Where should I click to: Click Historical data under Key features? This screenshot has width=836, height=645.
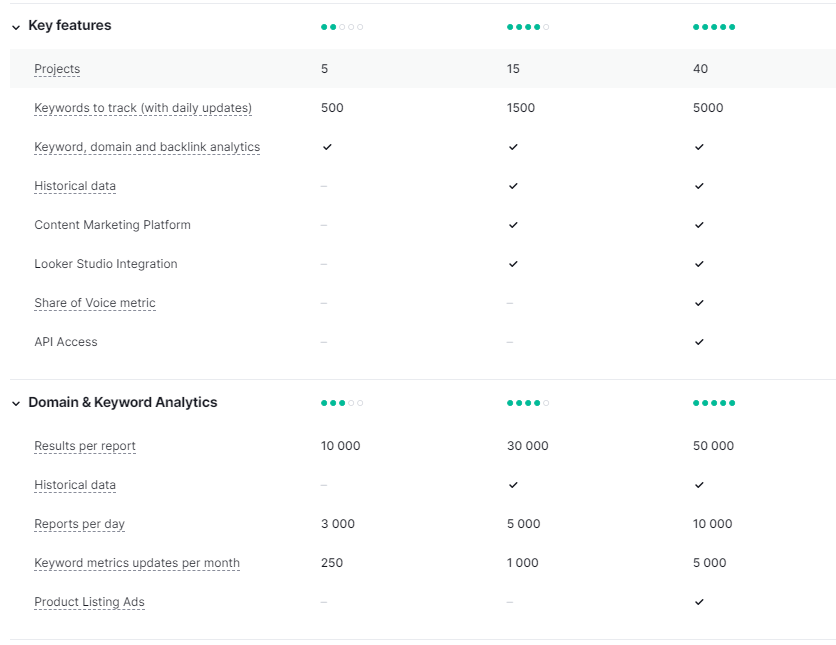[x=75, y=186]
